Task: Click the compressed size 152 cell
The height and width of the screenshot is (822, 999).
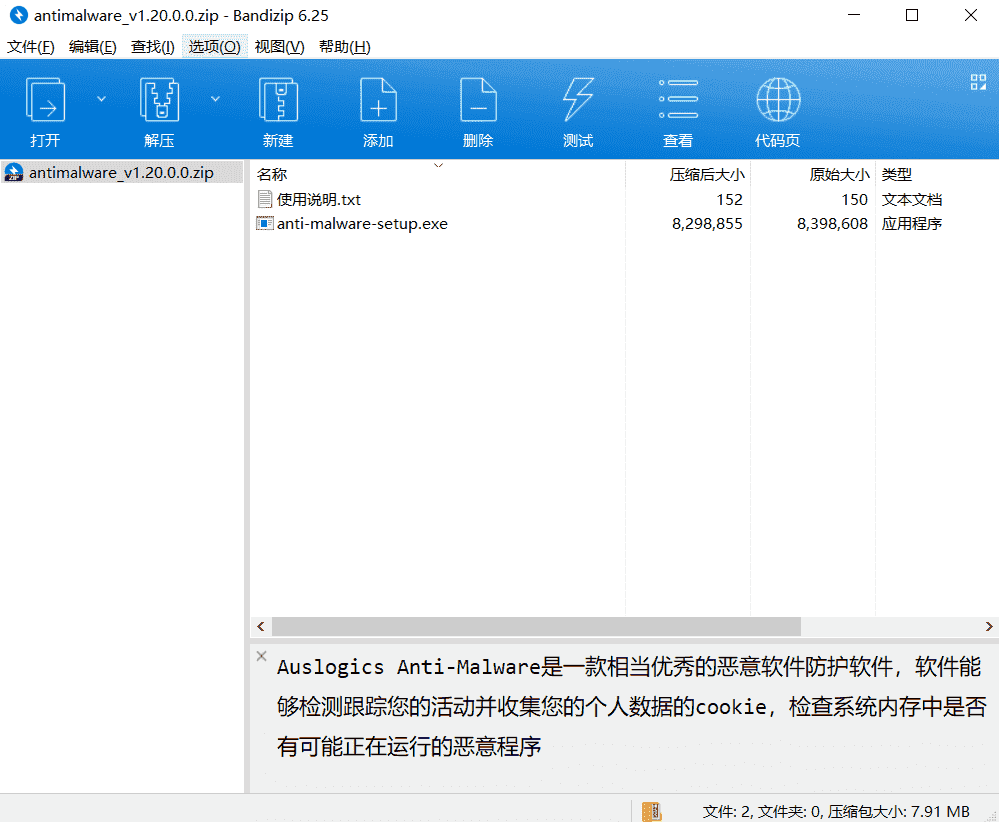Action: tap(729, 199)
